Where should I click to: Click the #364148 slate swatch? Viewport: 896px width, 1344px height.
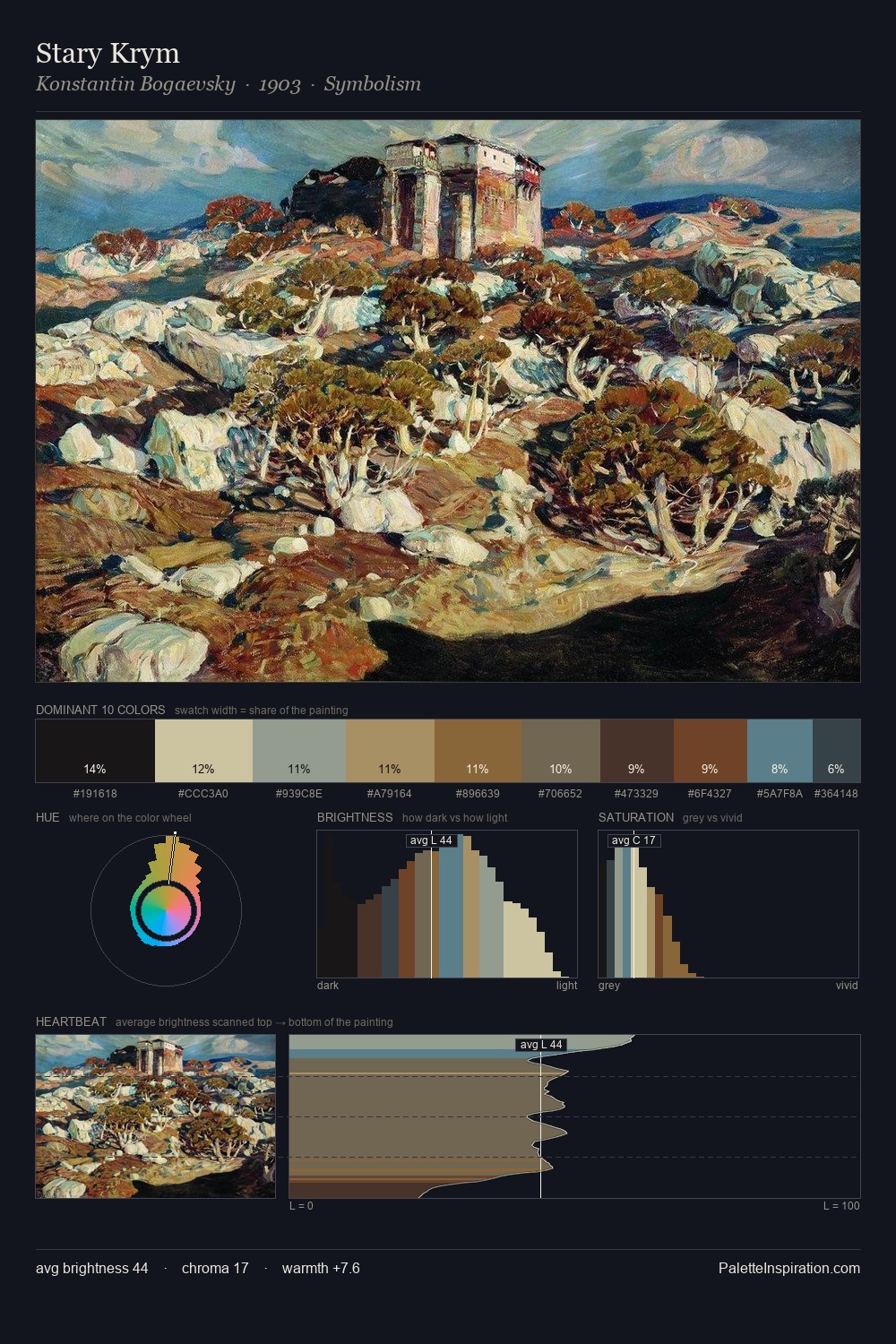pyautogui.click(x=836, y=751)
